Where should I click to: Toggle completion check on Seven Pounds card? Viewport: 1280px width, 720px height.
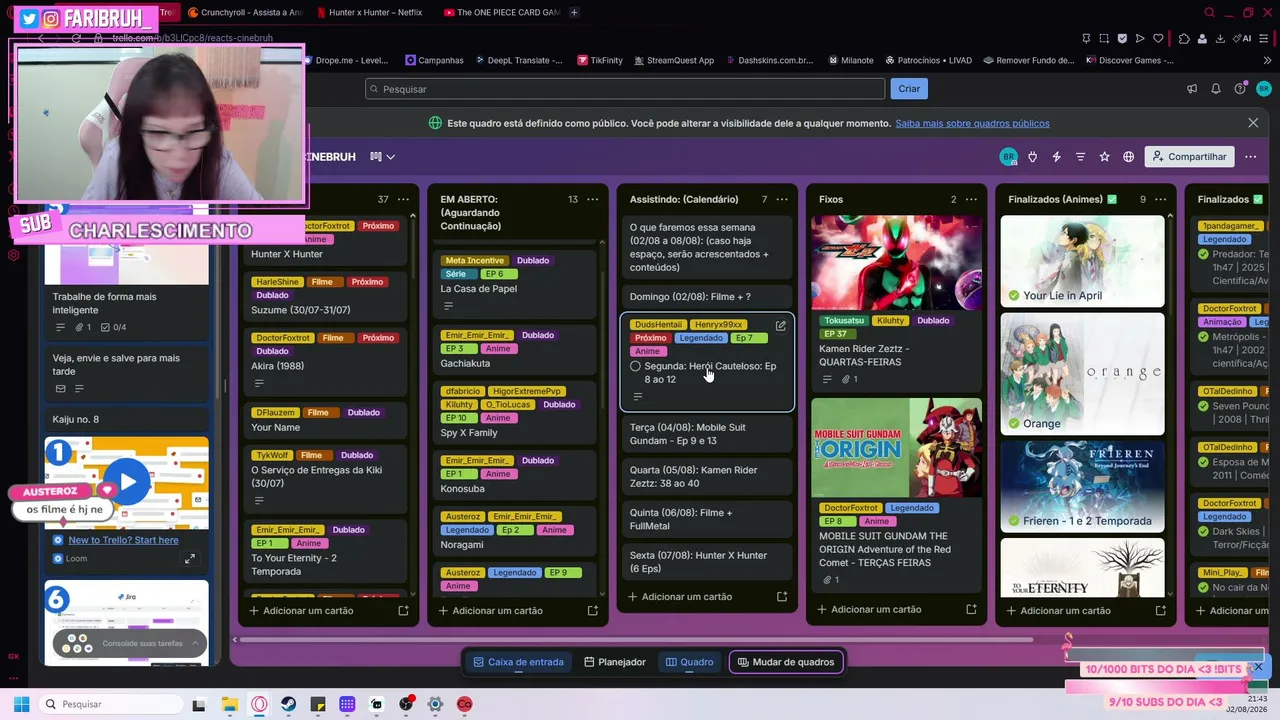[x=1204, y=406]
